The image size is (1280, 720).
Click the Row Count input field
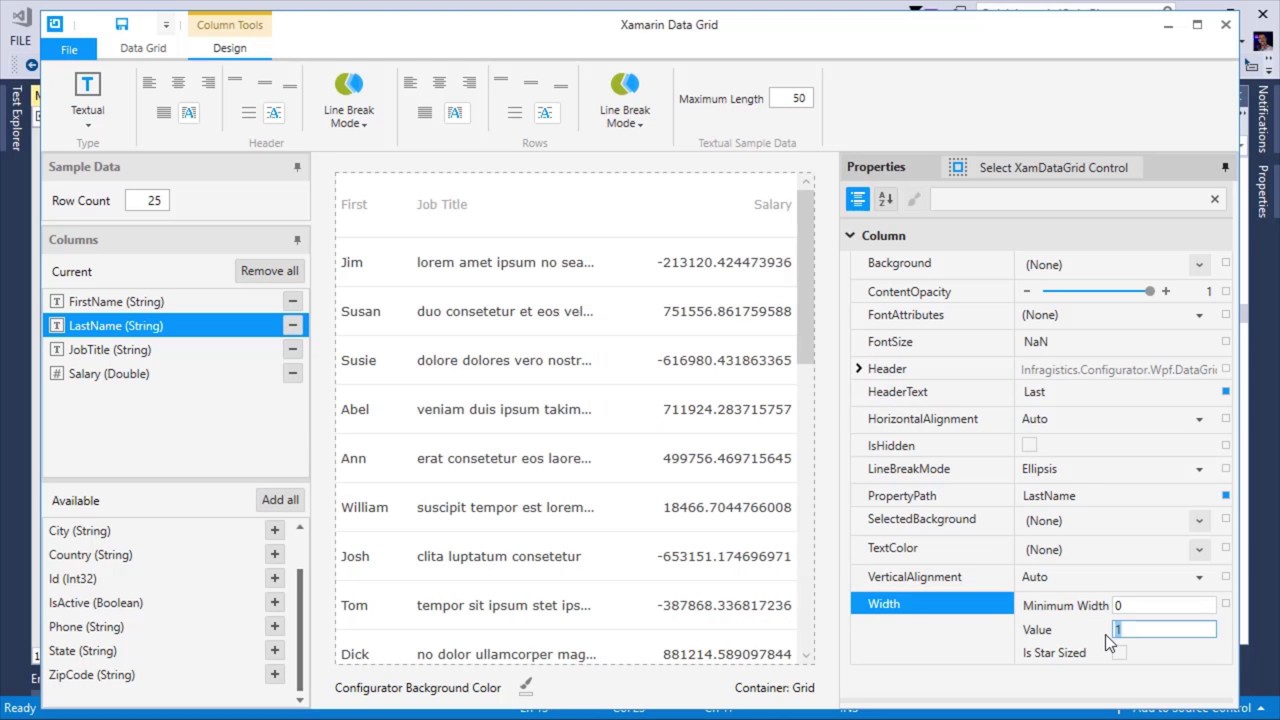pos(147,200)
